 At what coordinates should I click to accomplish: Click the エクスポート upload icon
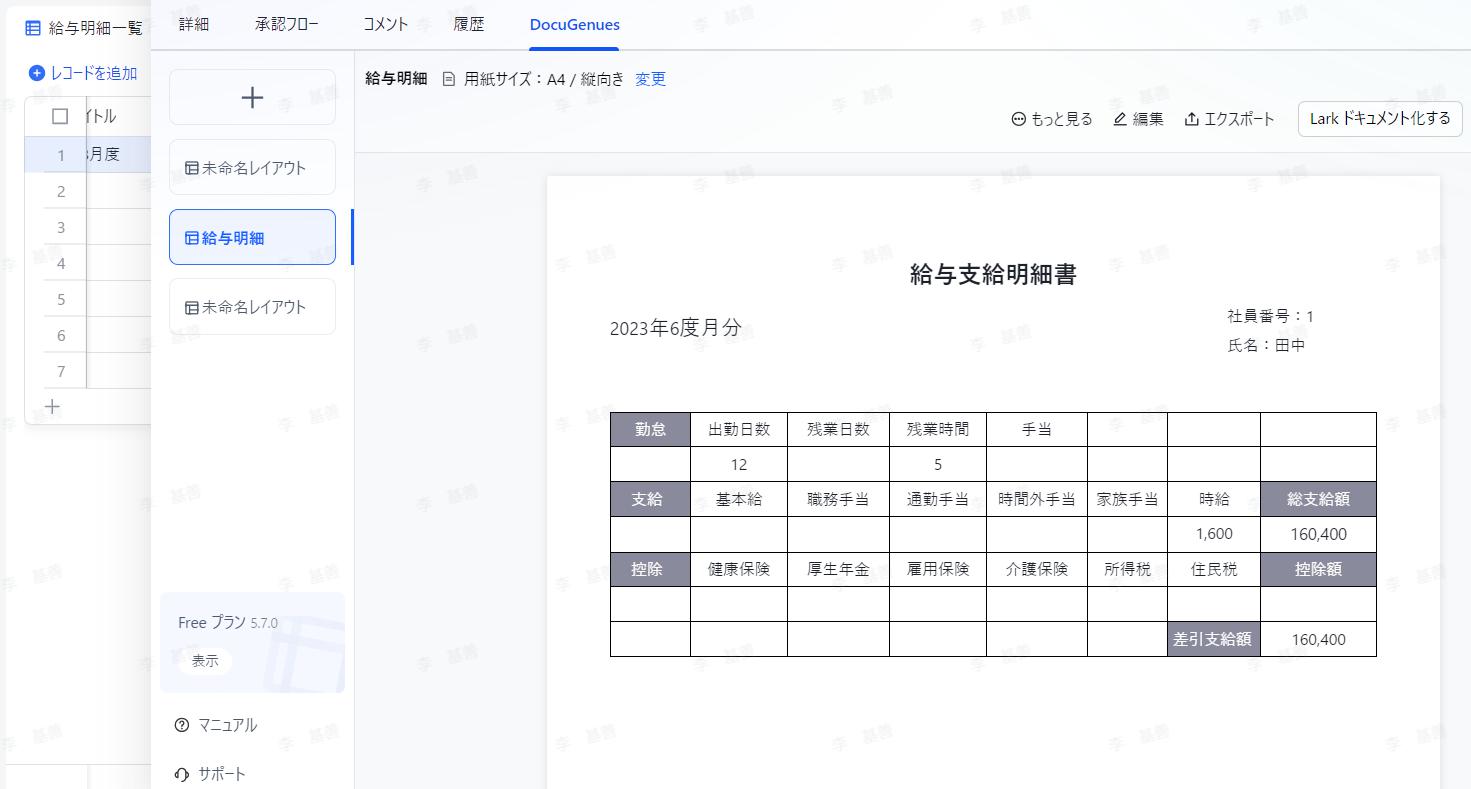tap(1192, 119)
